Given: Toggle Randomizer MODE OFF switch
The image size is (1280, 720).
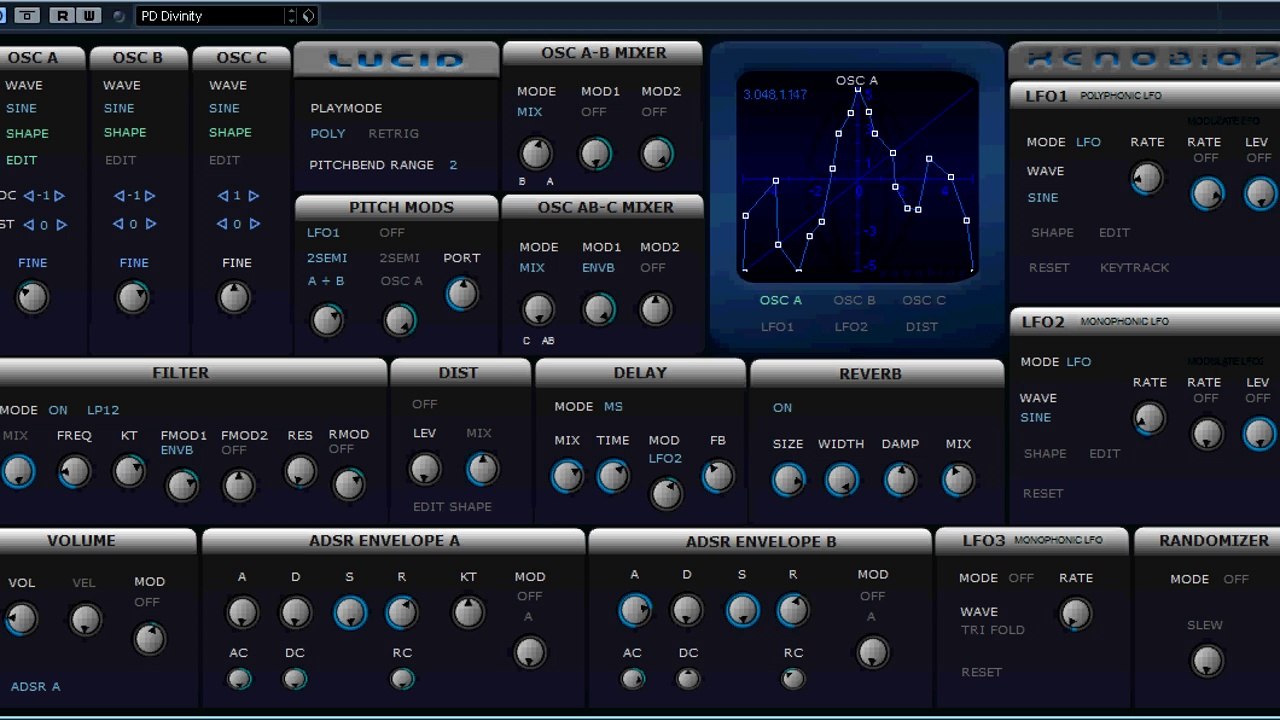Looking at the screenshot, I should click(1236, 579).
